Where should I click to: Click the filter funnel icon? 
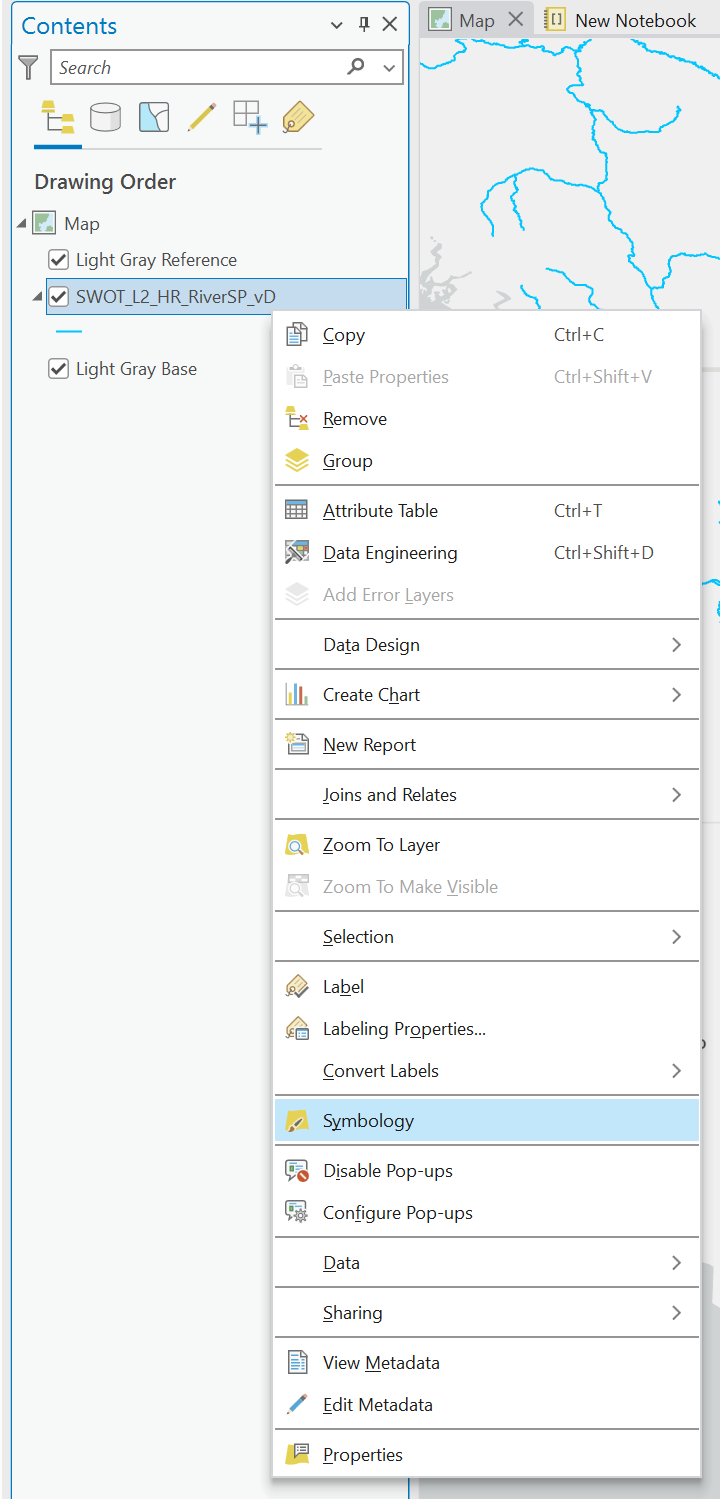[29, 68]
